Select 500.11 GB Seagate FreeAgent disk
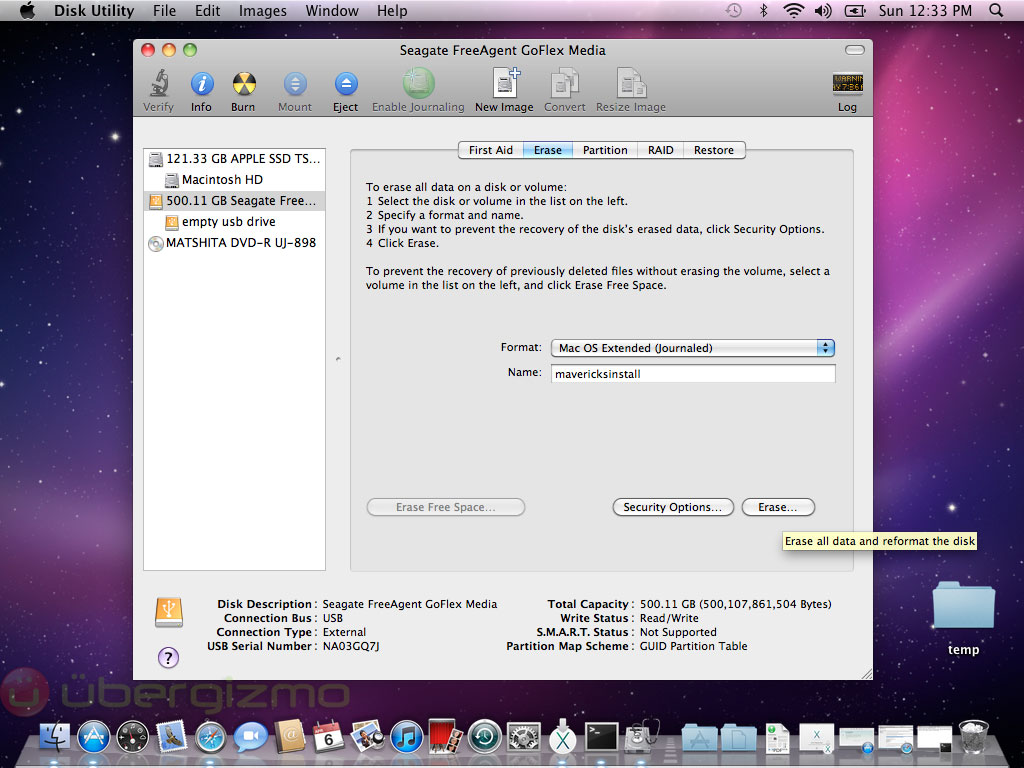Image resolution: width=1024 pixels, height=768 pixels. [x=234, y=200]
